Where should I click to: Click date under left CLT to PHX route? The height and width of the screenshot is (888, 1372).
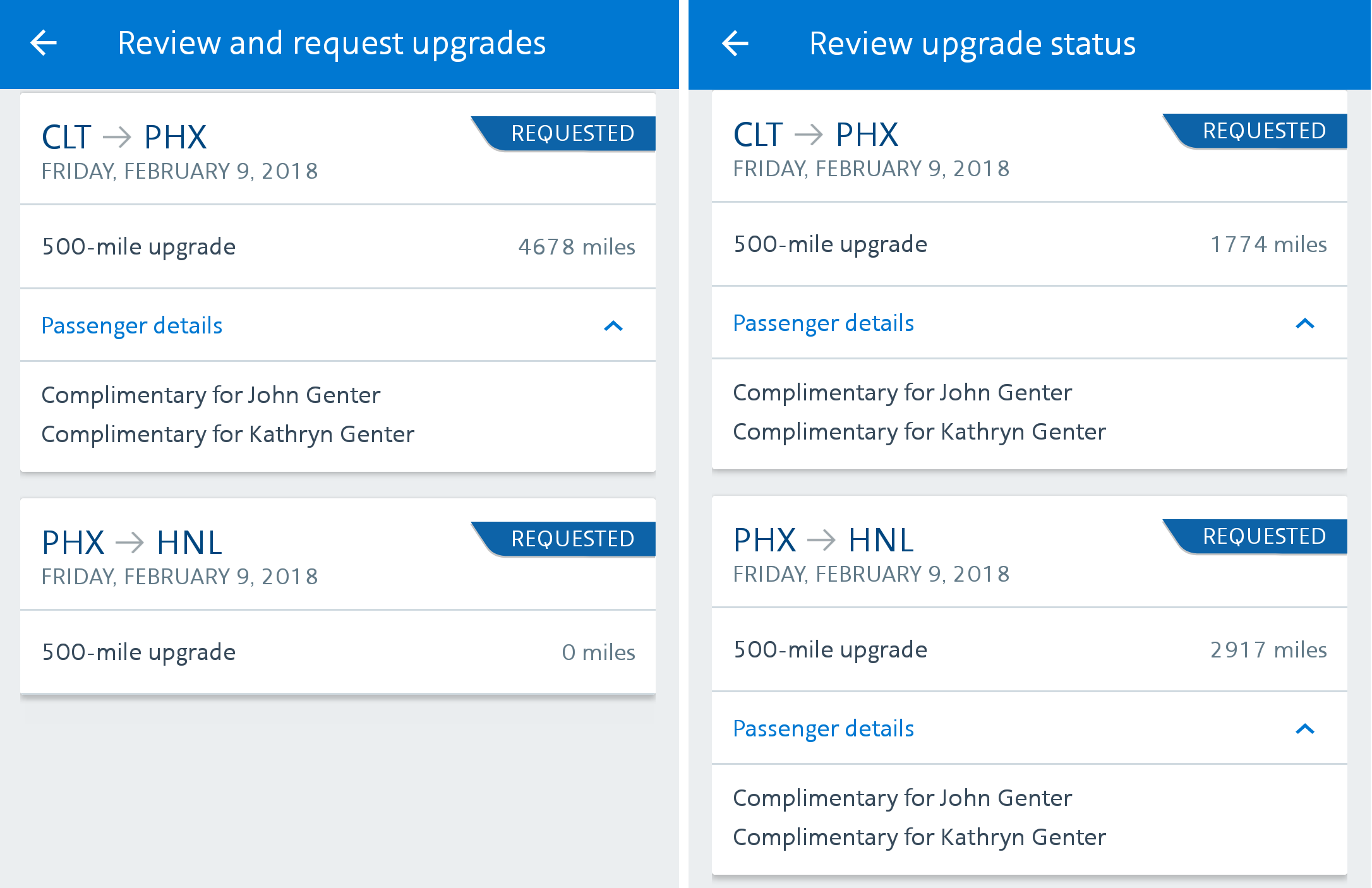[x=180, y=171]
